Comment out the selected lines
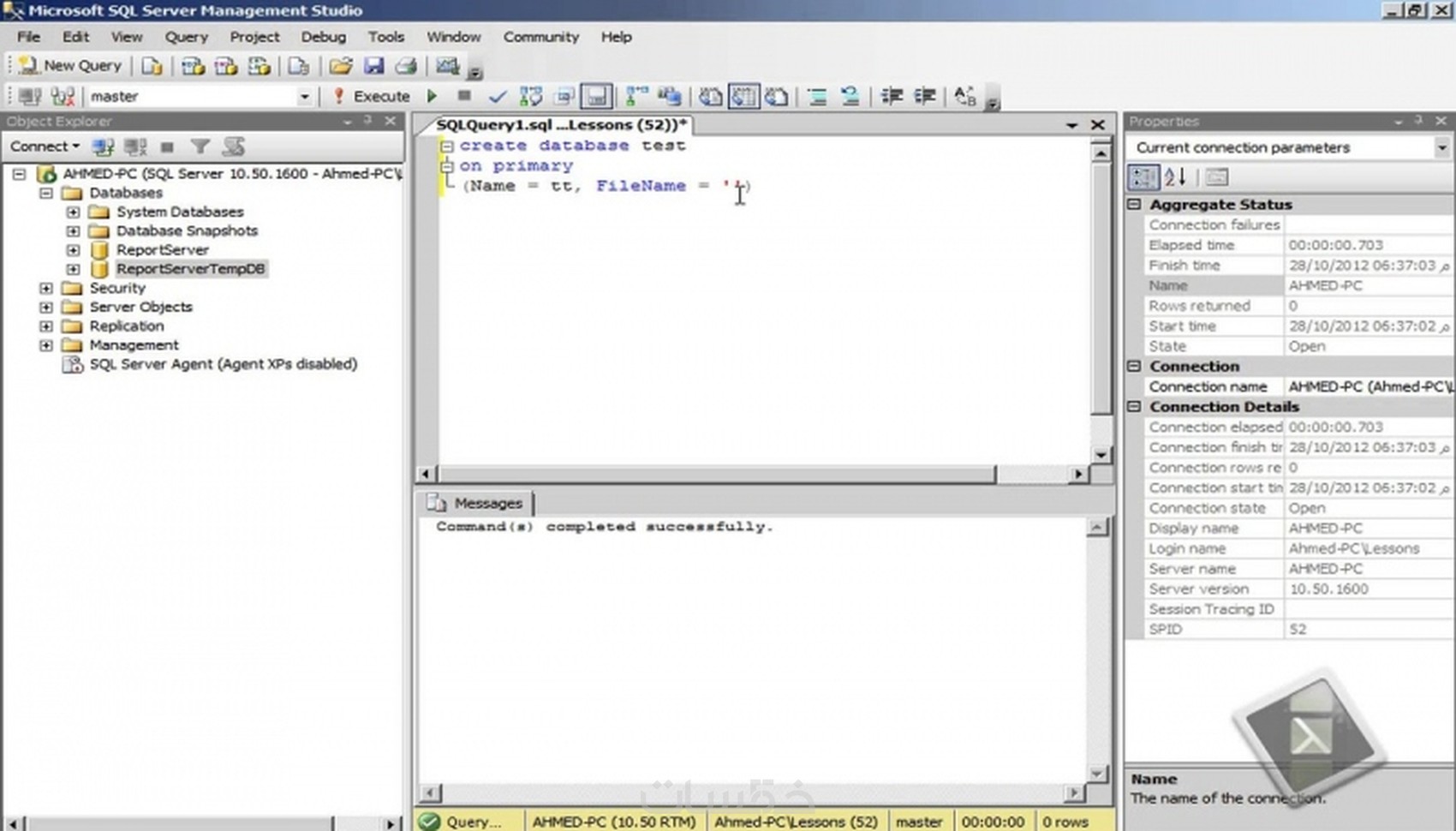This screenshot has width=1456, height=831. click(x=817, y=96)
